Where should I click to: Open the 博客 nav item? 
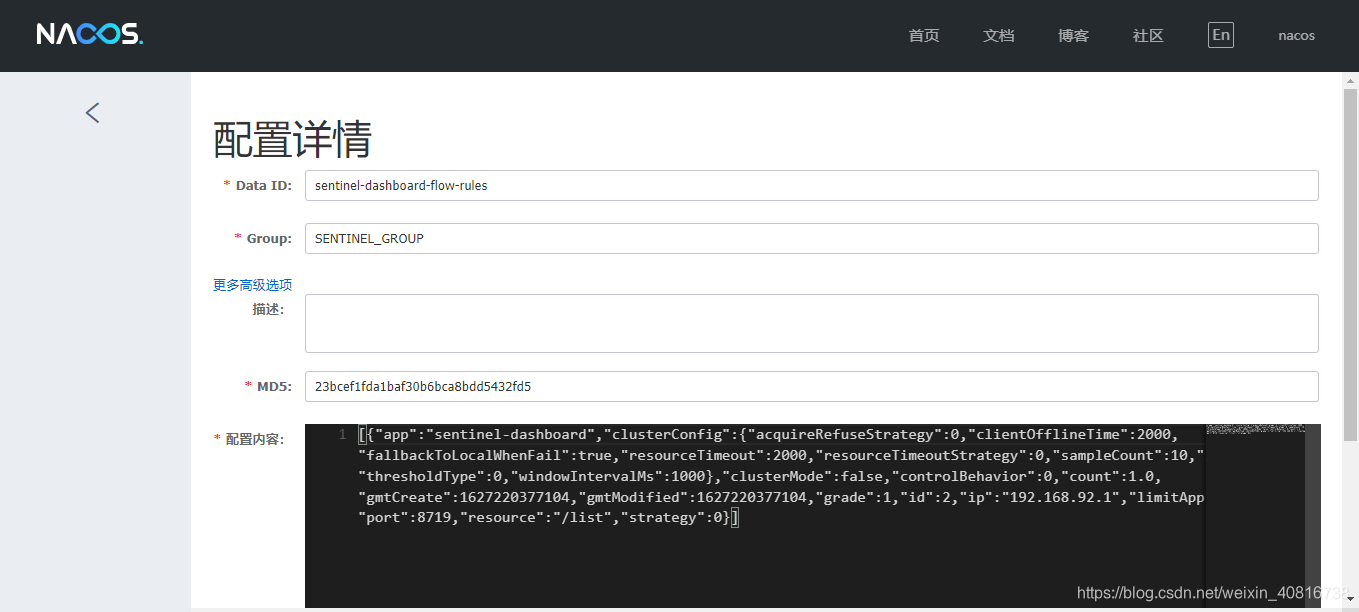1074,36
